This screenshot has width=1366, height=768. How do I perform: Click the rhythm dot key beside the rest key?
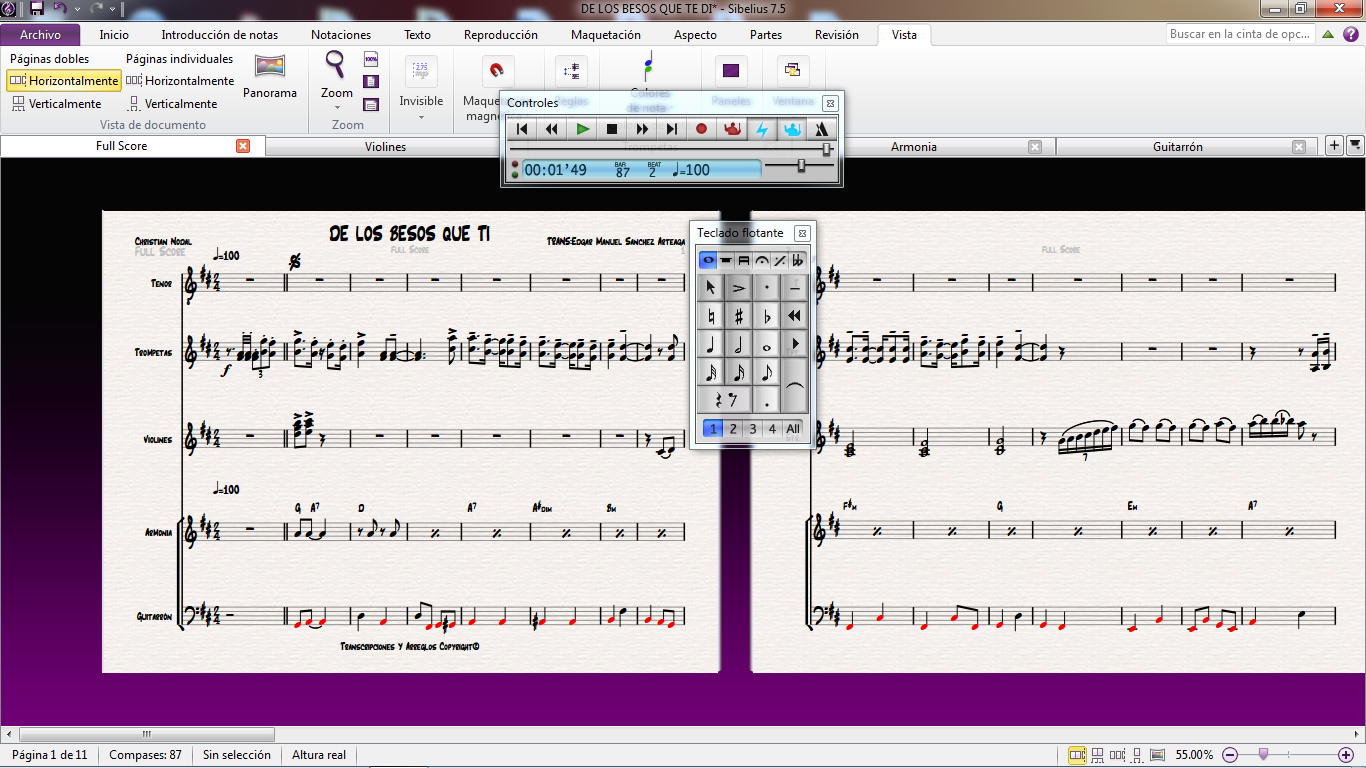[x=766, y=402]
